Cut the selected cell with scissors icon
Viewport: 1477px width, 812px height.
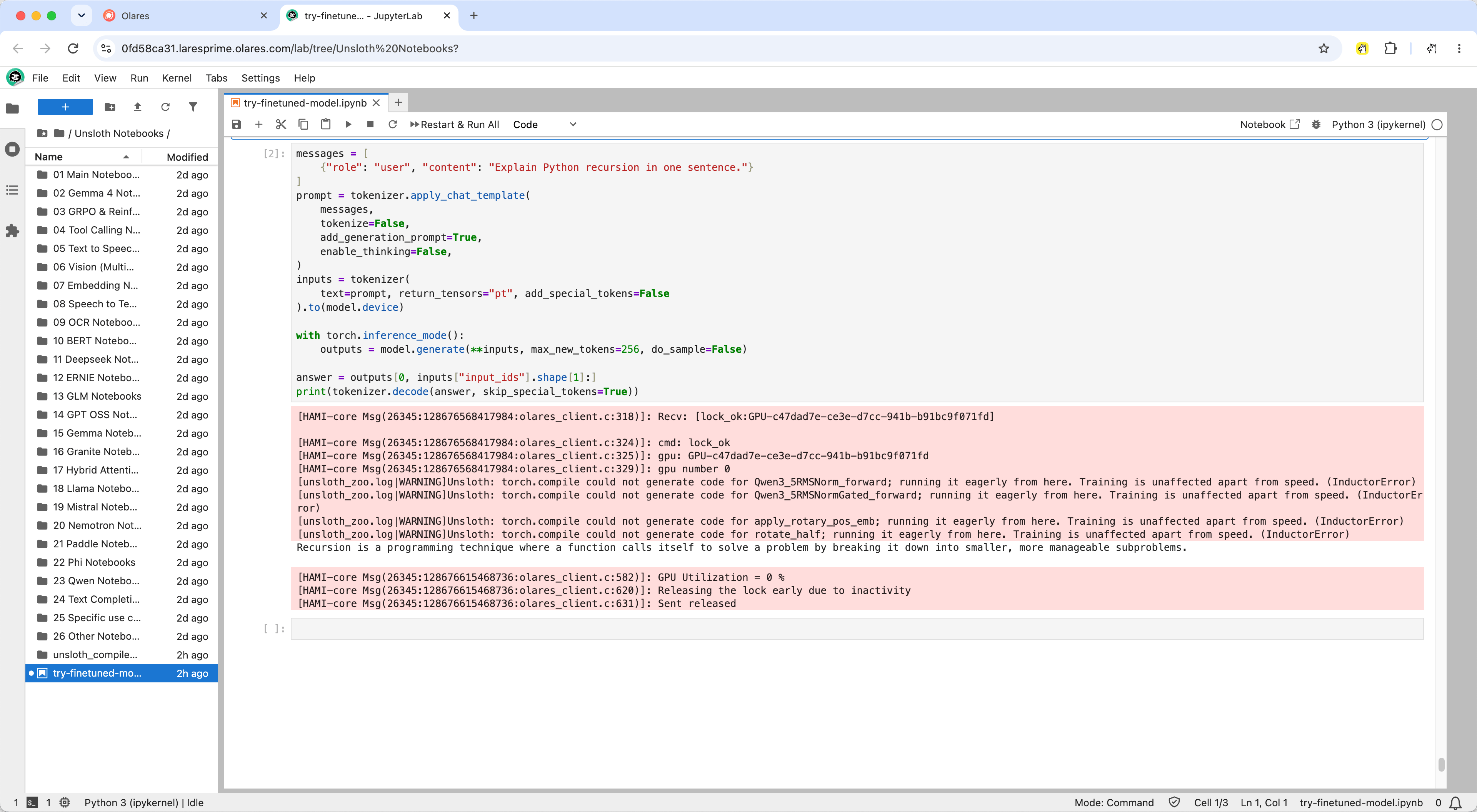pos(281,125)
